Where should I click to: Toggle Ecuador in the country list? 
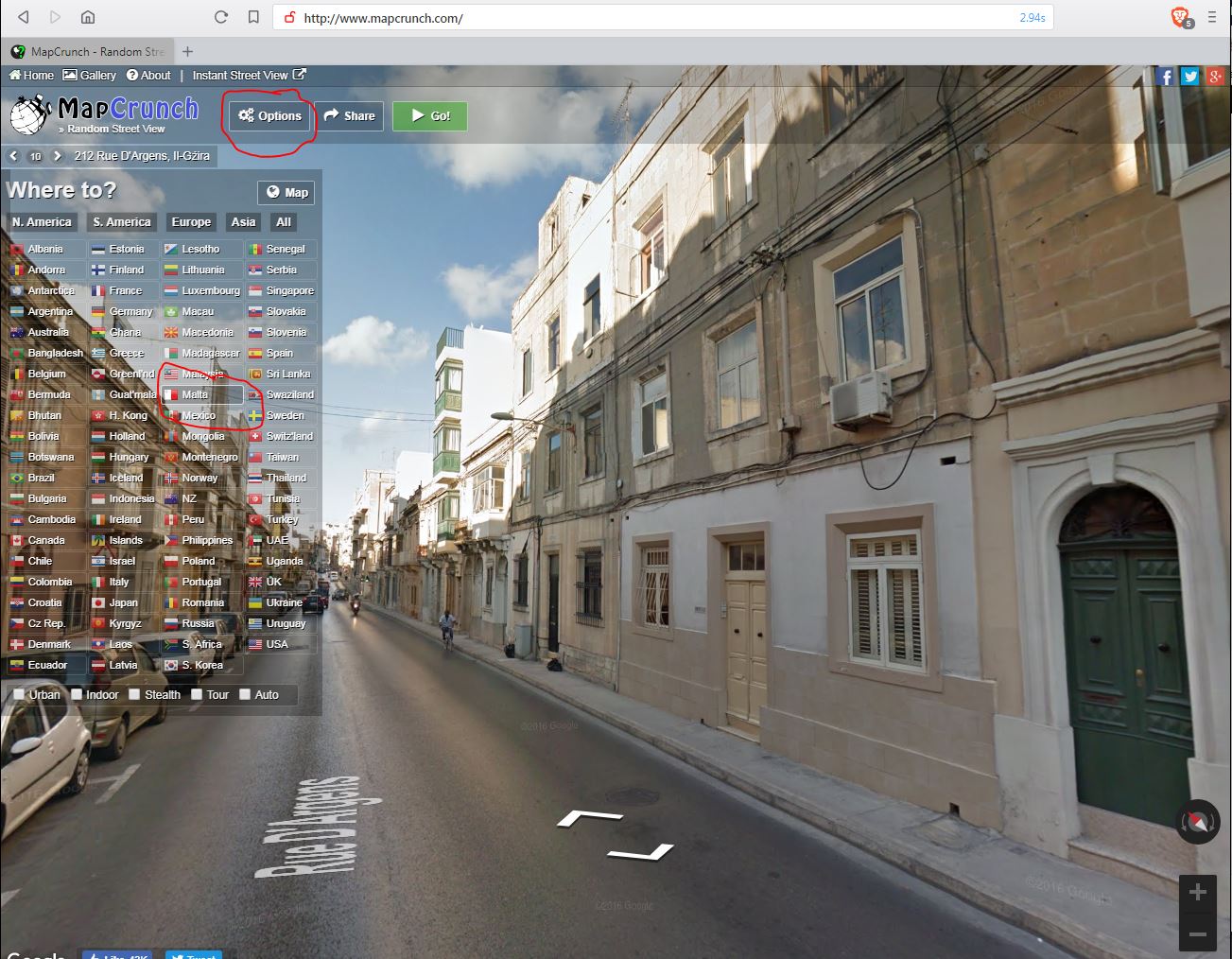pyautogui.click(x=45, y=665)
